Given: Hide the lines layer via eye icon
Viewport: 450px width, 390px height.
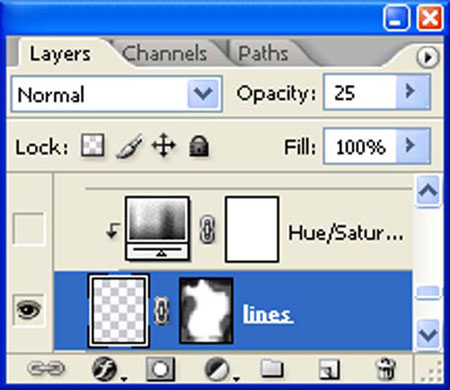Looking at the screenshot, I should click(28, 310).
